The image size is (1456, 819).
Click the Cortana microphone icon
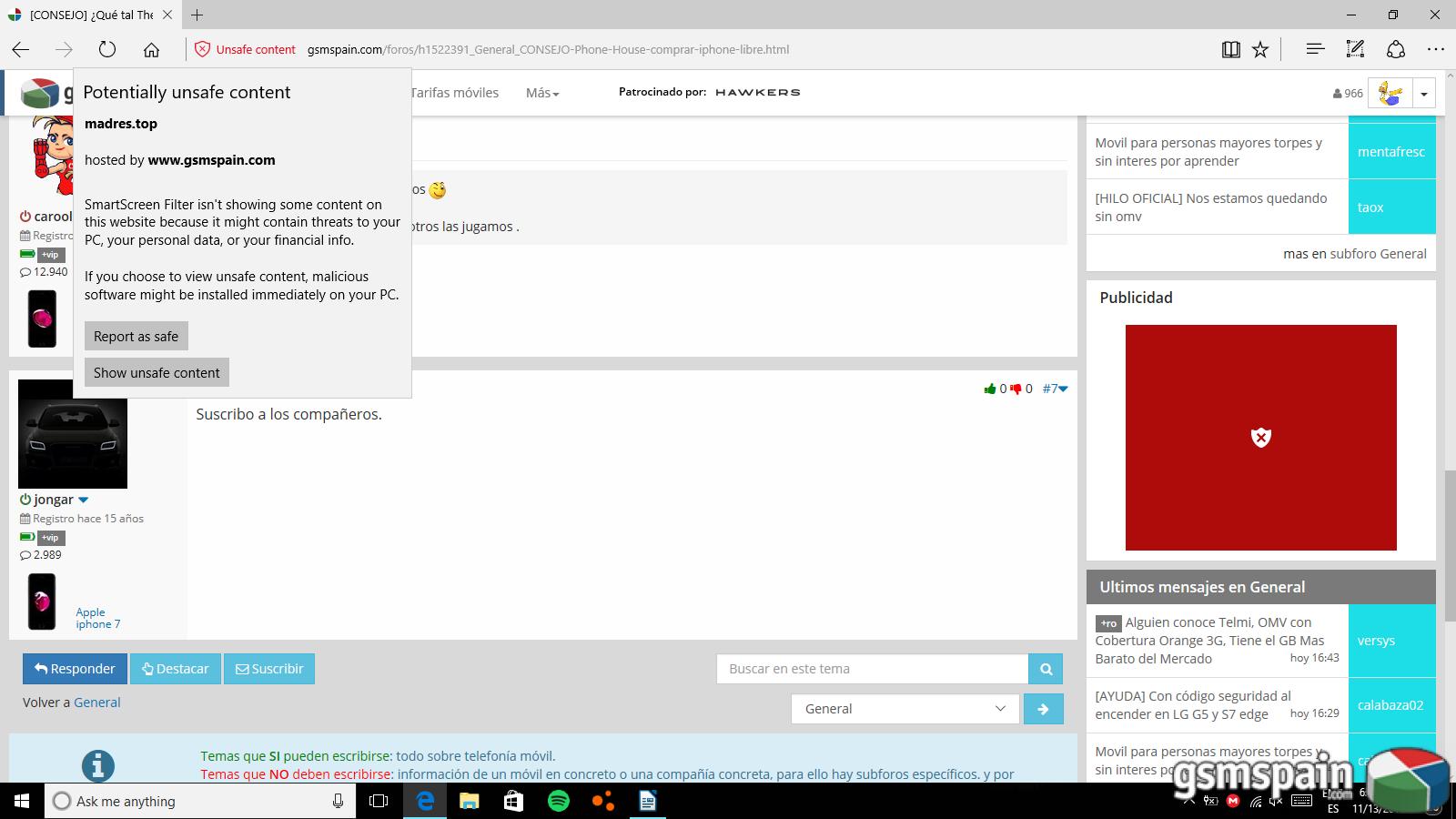click(338, 801)
